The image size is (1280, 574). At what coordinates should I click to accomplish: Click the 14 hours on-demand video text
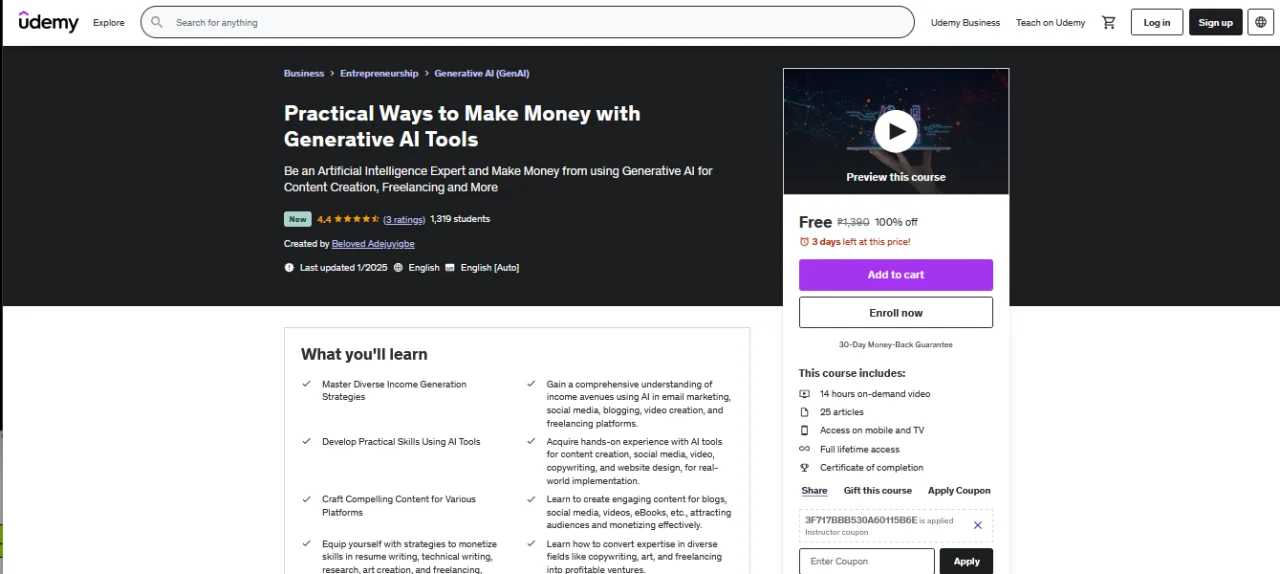click(875, 394)
